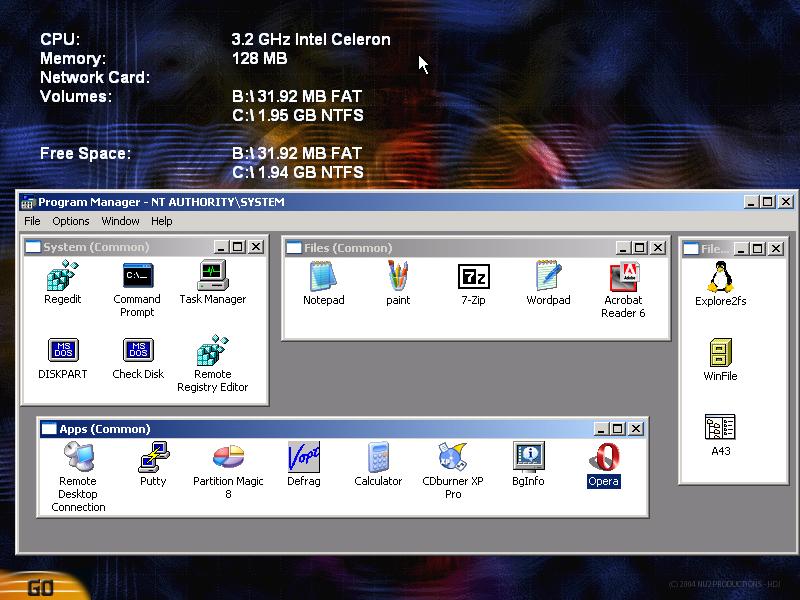Click the System (Common) title bar
This screenshot has height=600, width=800.
(x=145, y=247)
